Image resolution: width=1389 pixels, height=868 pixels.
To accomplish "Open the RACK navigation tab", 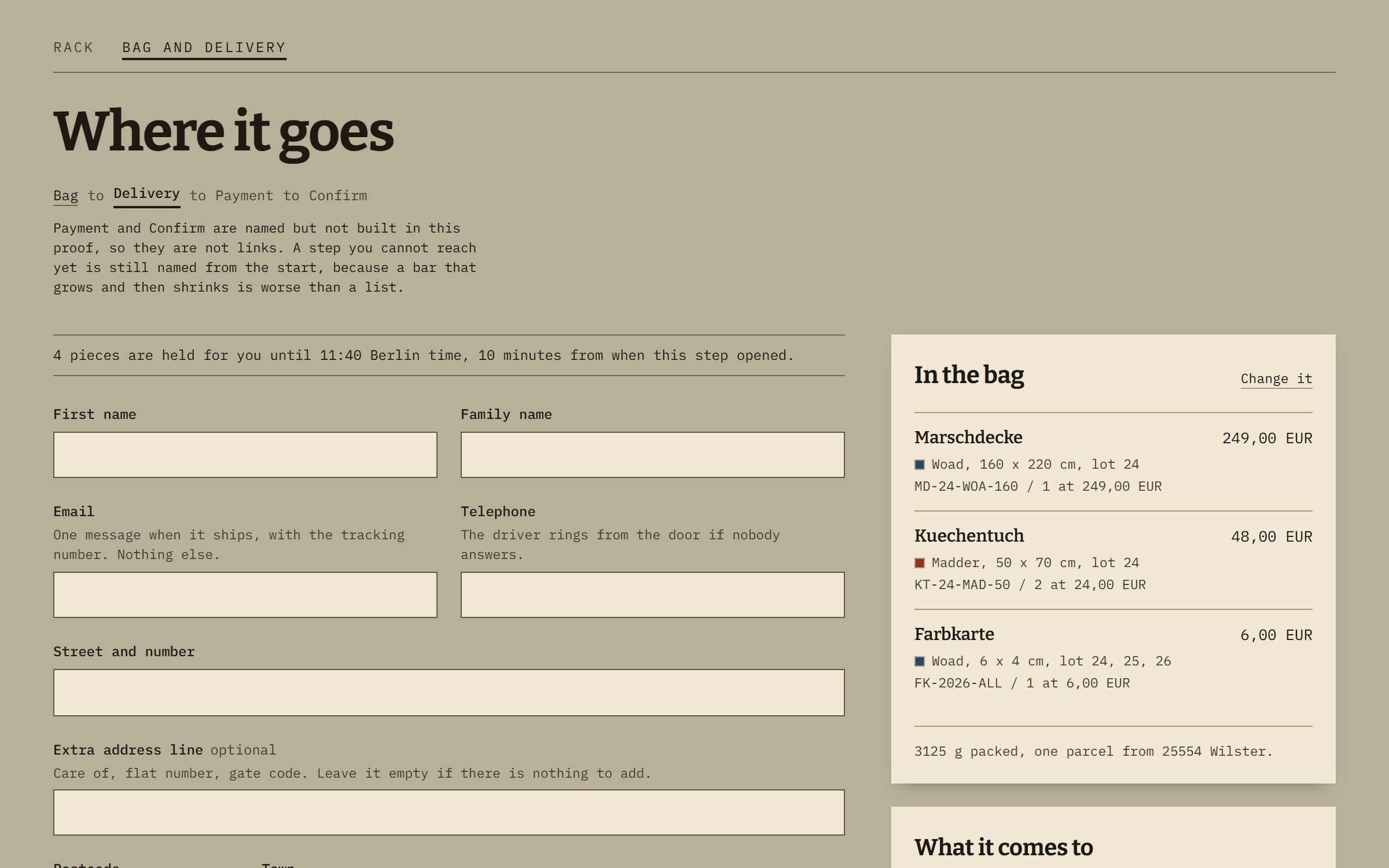I will click(x=73, y=47).
